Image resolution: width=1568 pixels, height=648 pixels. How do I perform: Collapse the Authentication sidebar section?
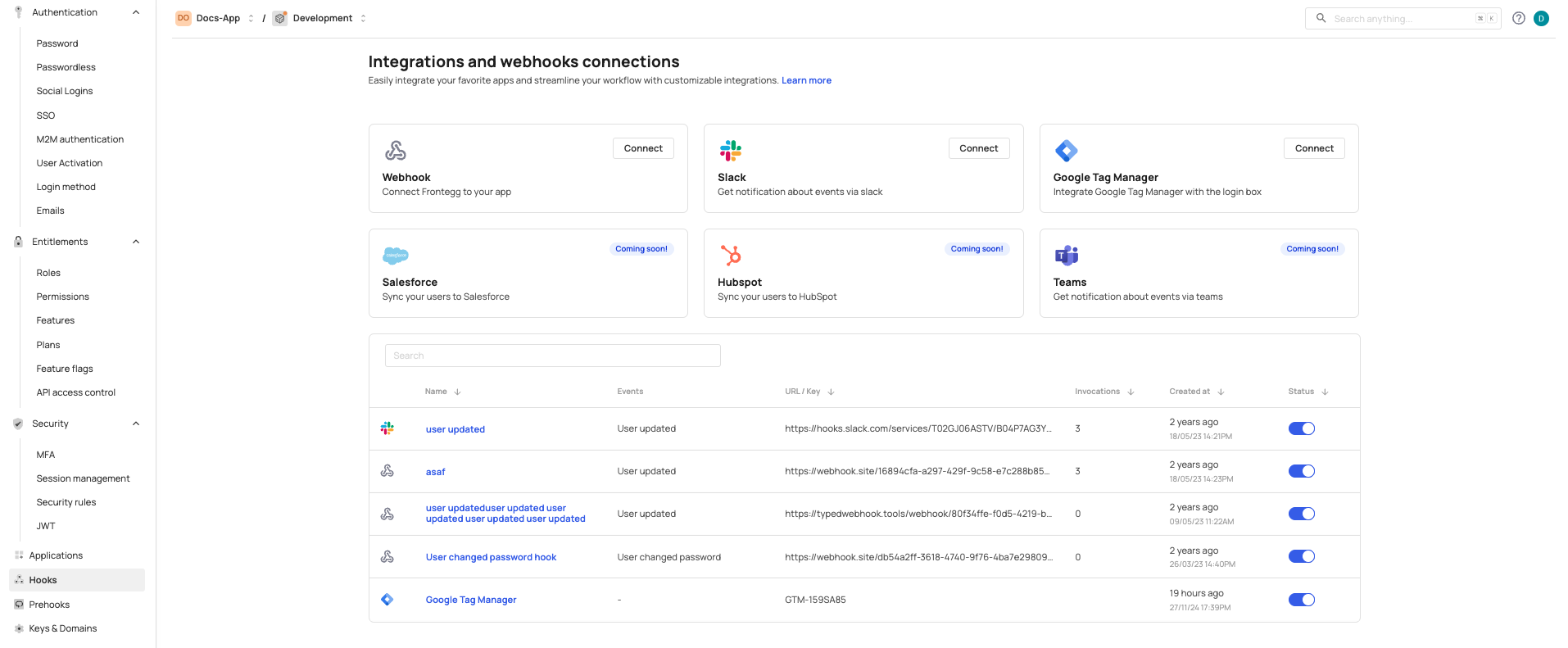click(136, 12)
